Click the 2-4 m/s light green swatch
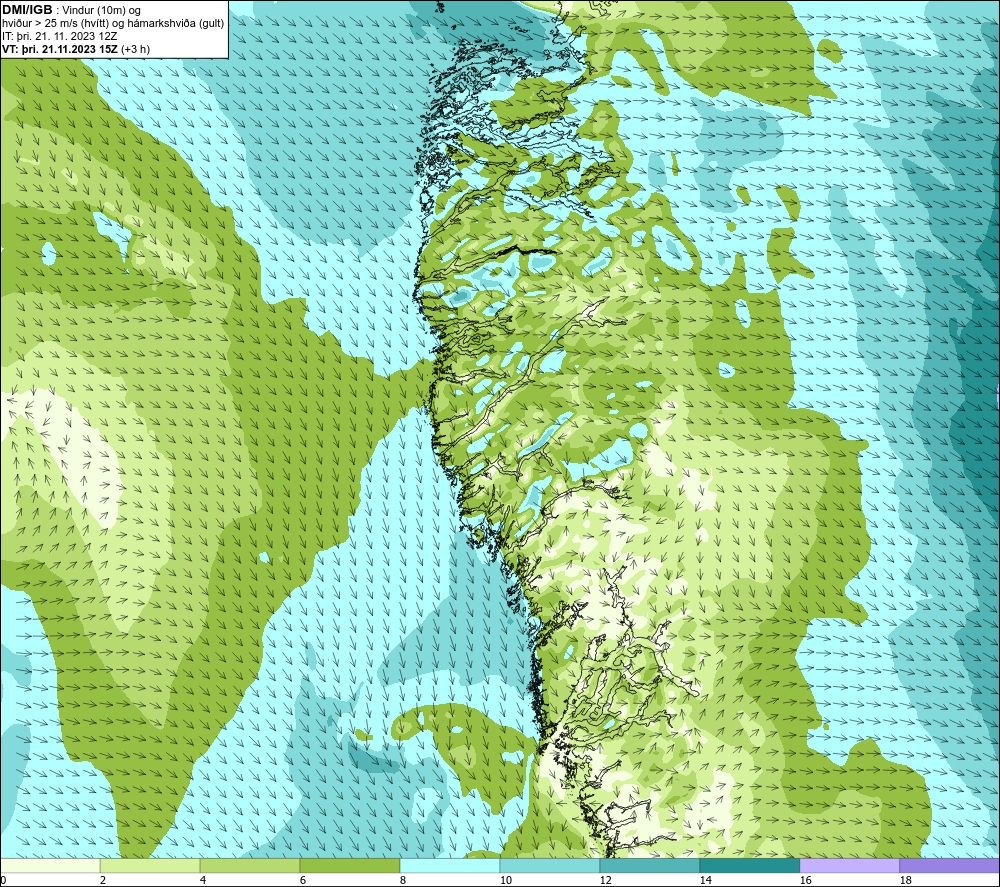This screenshot has height=887, width=1000. tap(150, 865)
